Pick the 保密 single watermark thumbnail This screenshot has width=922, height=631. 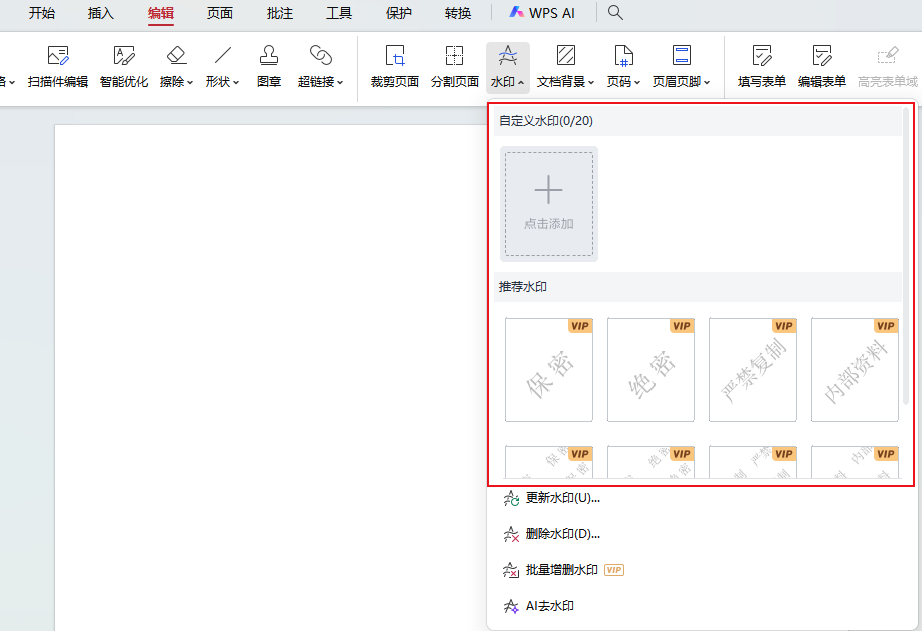click(x=549, y=370)
